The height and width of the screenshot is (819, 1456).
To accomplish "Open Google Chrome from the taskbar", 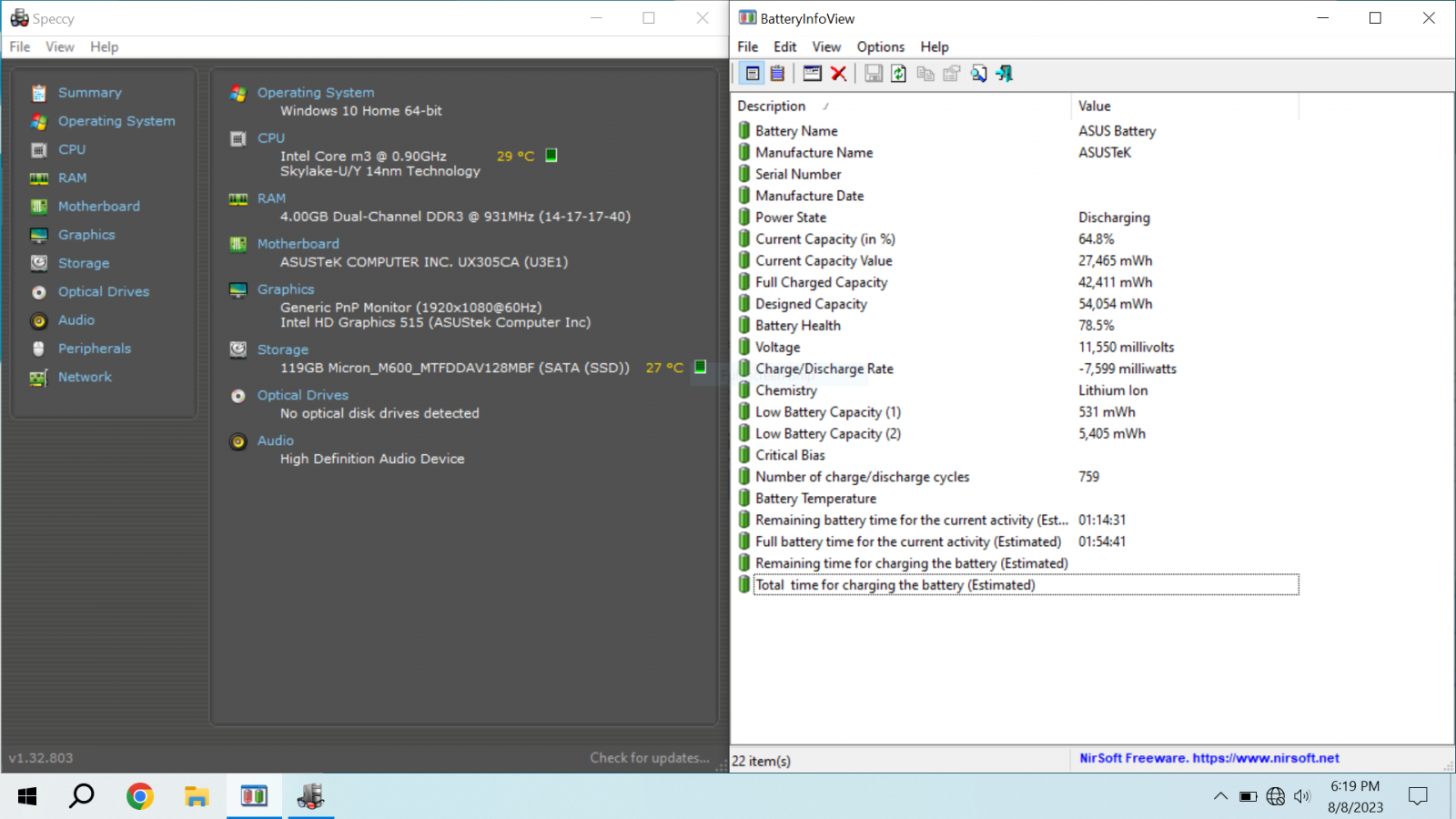I will coord(140,797).
